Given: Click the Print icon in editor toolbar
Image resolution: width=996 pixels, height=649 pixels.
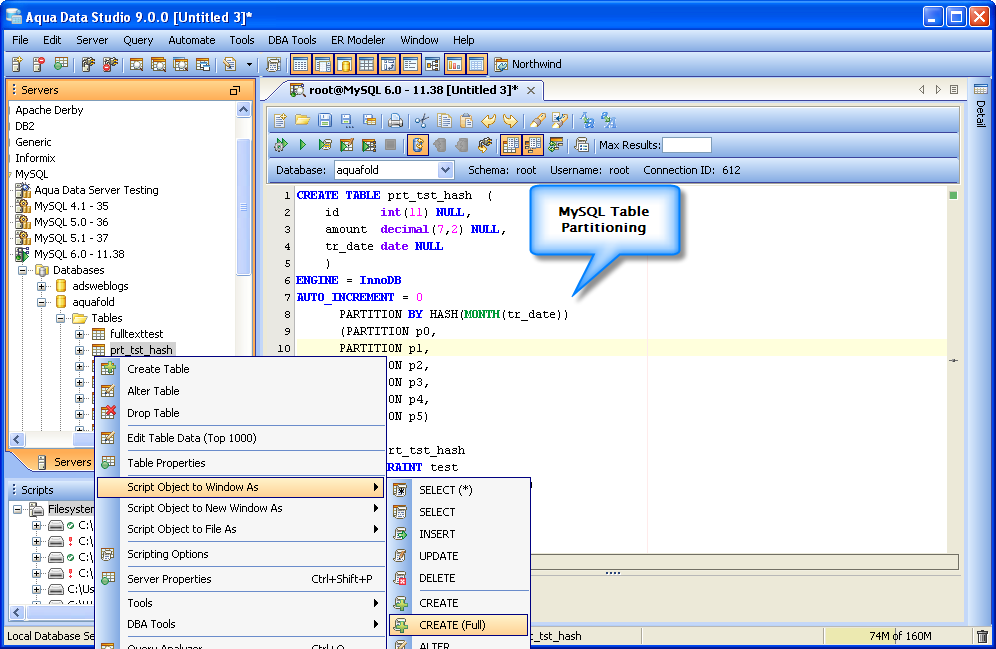Looking at the screenshot, I should tap(395, 120).
